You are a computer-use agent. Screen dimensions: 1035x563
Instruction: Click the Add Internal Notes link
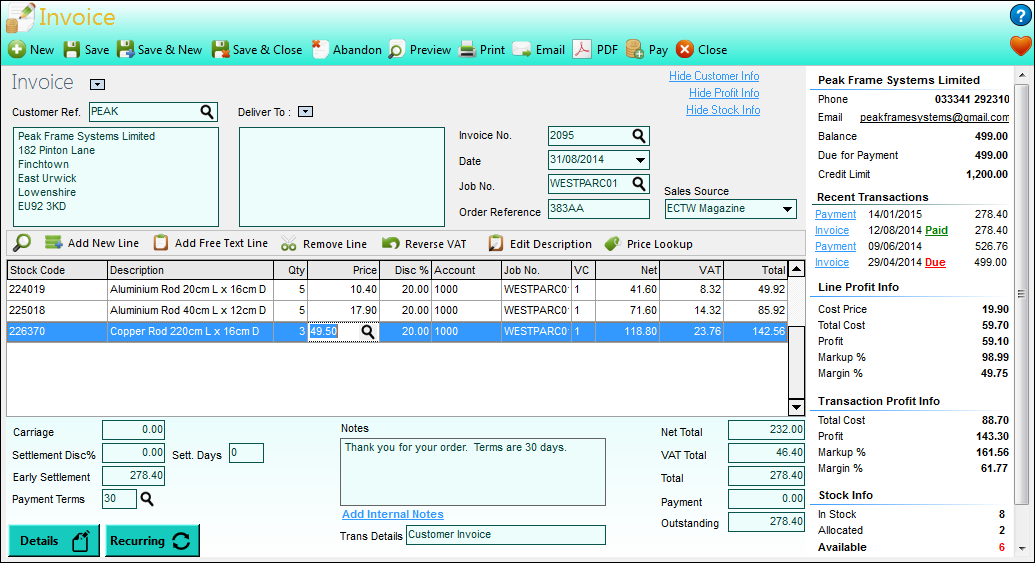coord(393,514)
